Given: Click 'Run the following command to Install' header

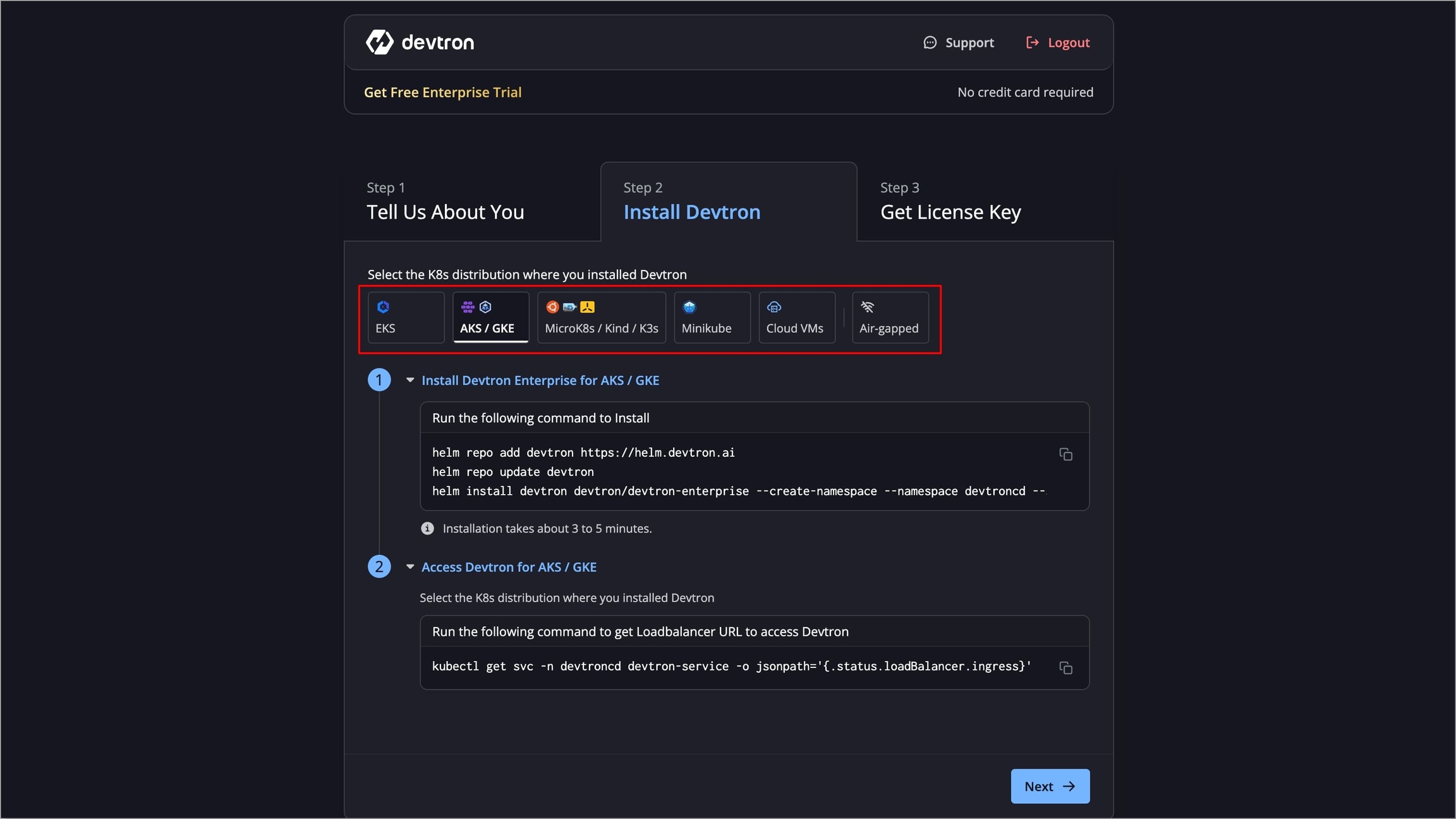Looking at the screenshot, I should click(x=541, y=418).
